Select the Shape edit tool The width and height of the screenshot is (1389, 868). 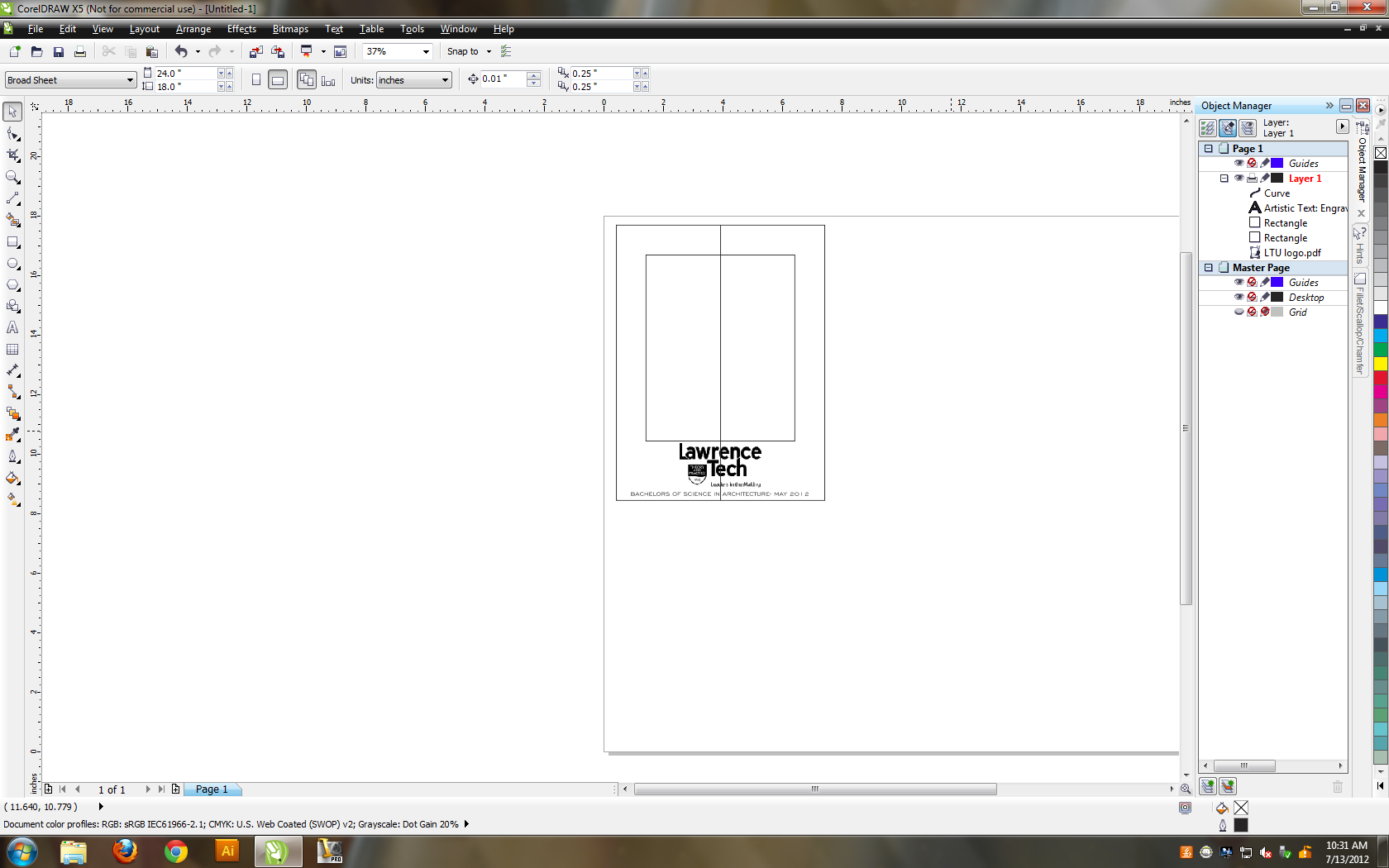(12, 134)
